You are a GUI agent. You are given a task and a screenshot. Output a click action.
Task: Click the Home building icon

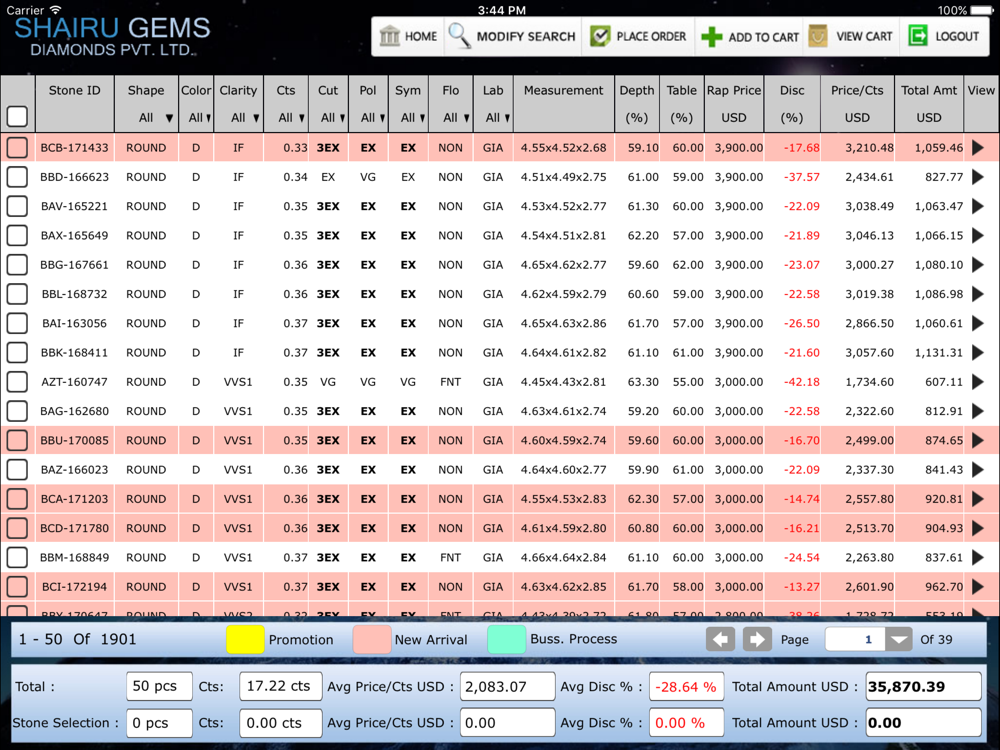point(389,36)
